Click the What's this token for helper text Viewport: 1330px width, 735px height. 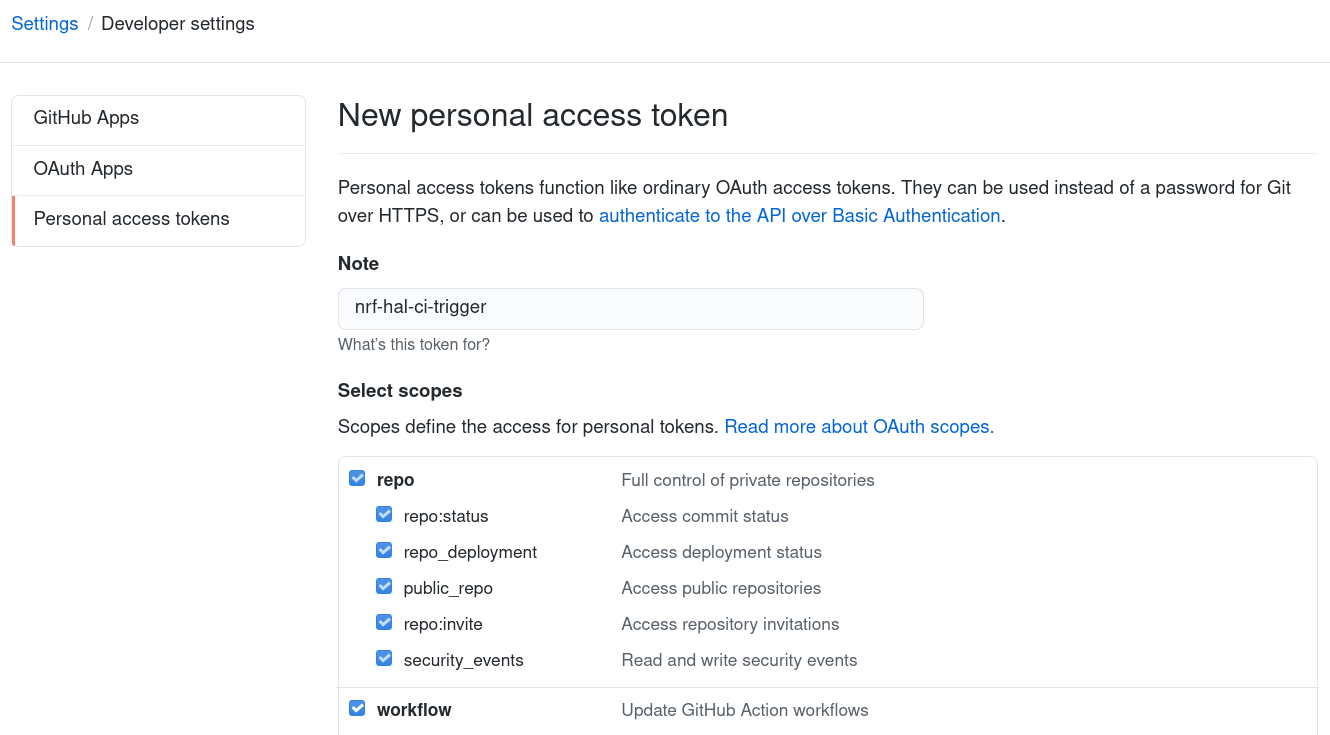click(x=414, y=344)
